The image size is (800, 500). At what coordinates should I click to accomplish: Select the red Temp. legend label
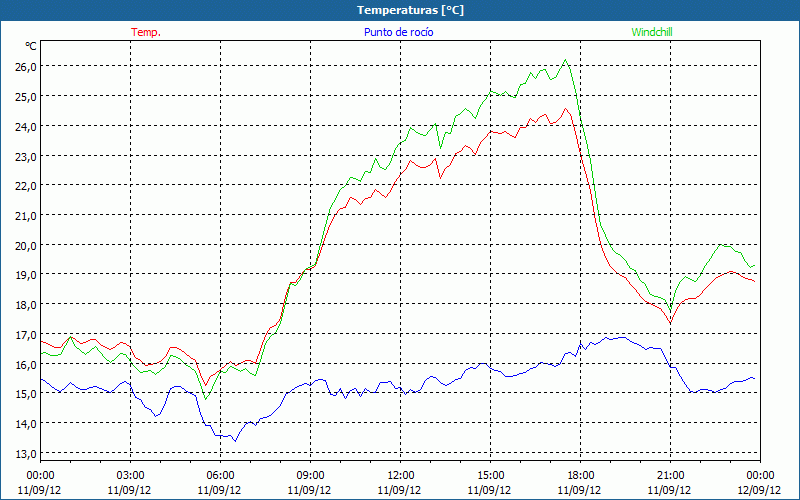click(x=146, y=32)
